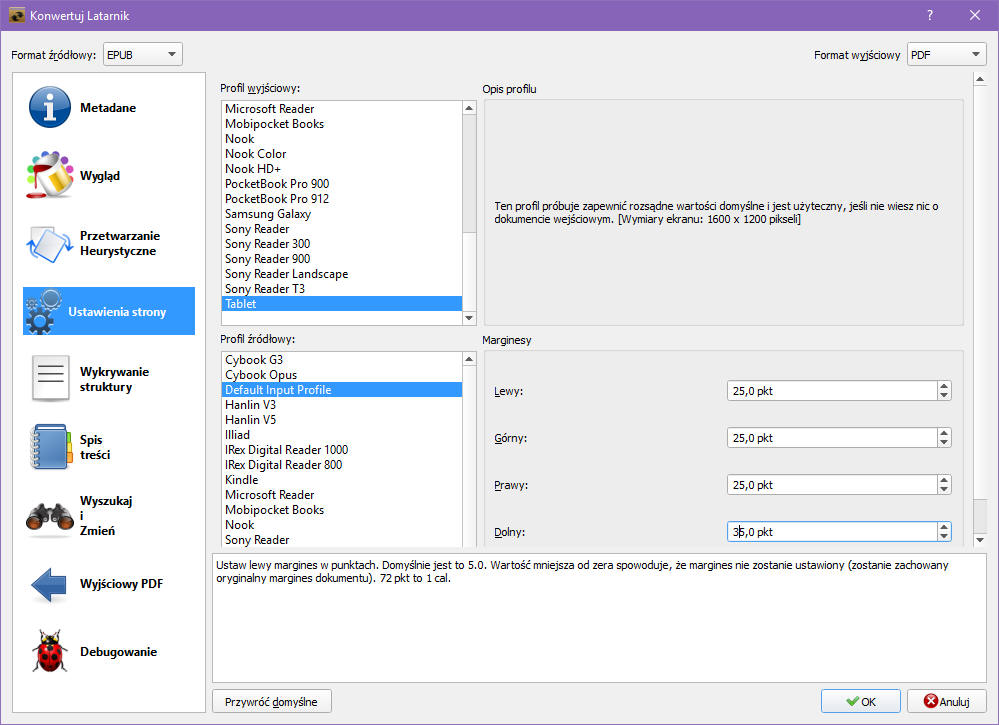Expand the Format wyjściowy PDF dropdown

945,55
